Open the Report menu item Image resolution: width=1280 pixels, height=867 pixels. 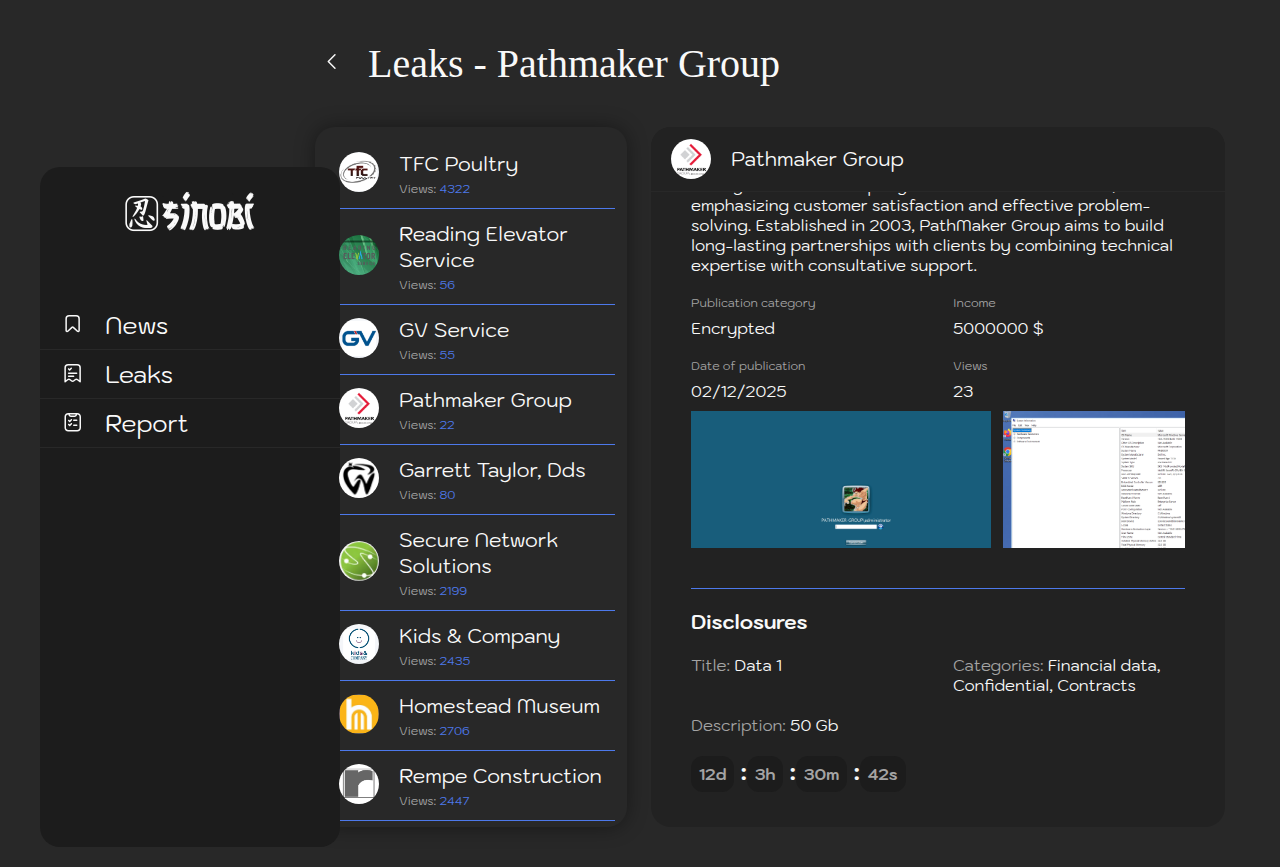[146, 424]
